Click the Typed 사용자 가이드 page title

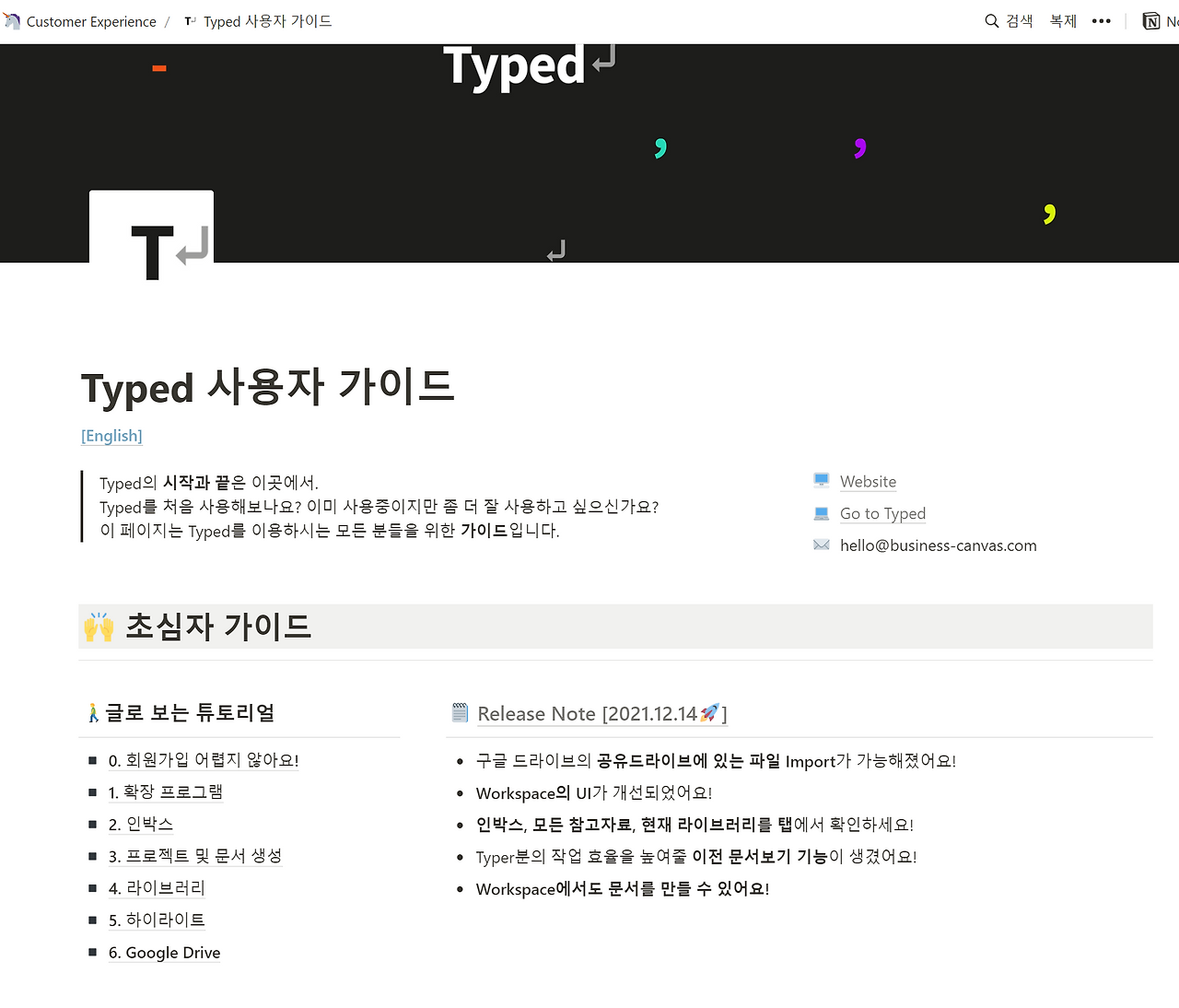(268, 387)
